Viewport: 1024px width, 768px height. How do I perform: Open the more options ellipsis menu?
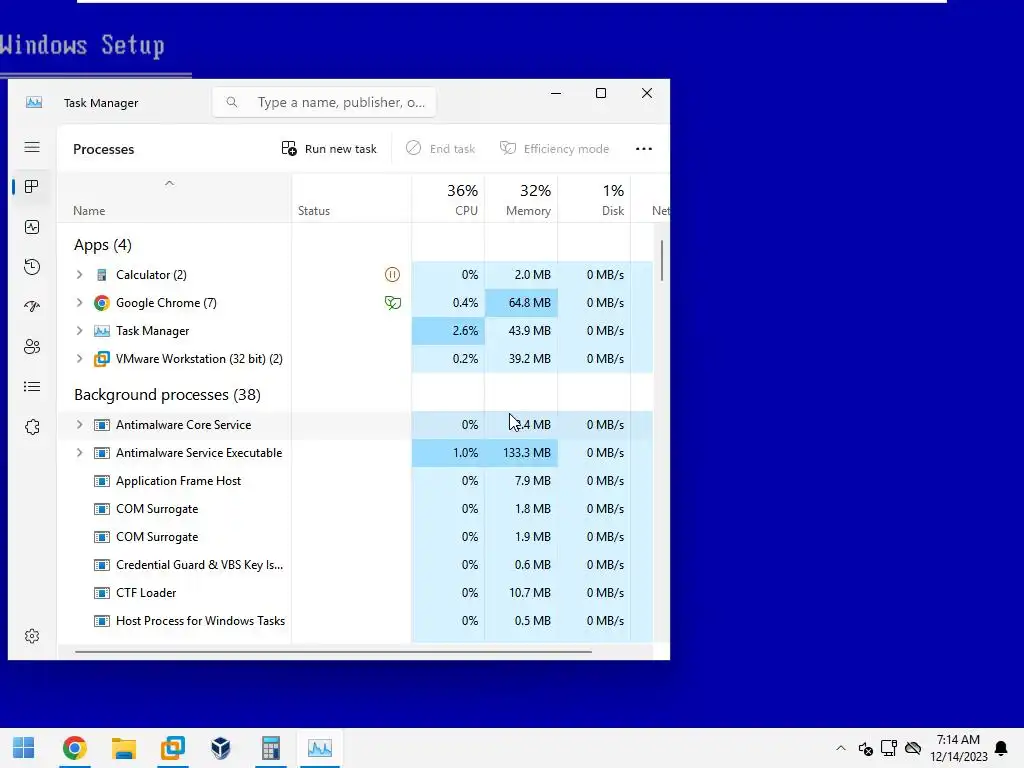coord(644,149)
